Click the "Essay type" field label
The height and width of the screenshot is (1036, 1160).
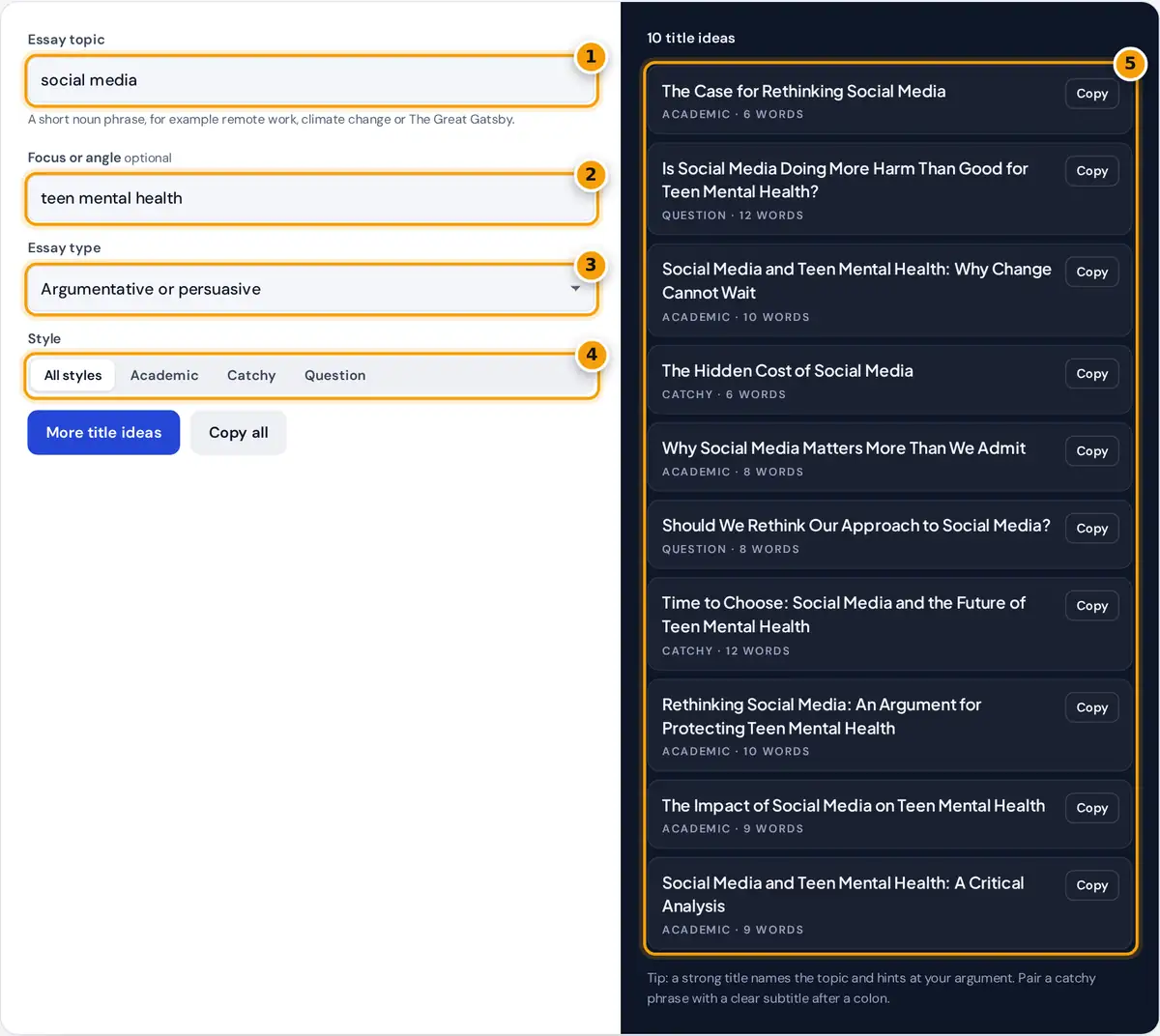pyautogui.click(x=64, y=248)
